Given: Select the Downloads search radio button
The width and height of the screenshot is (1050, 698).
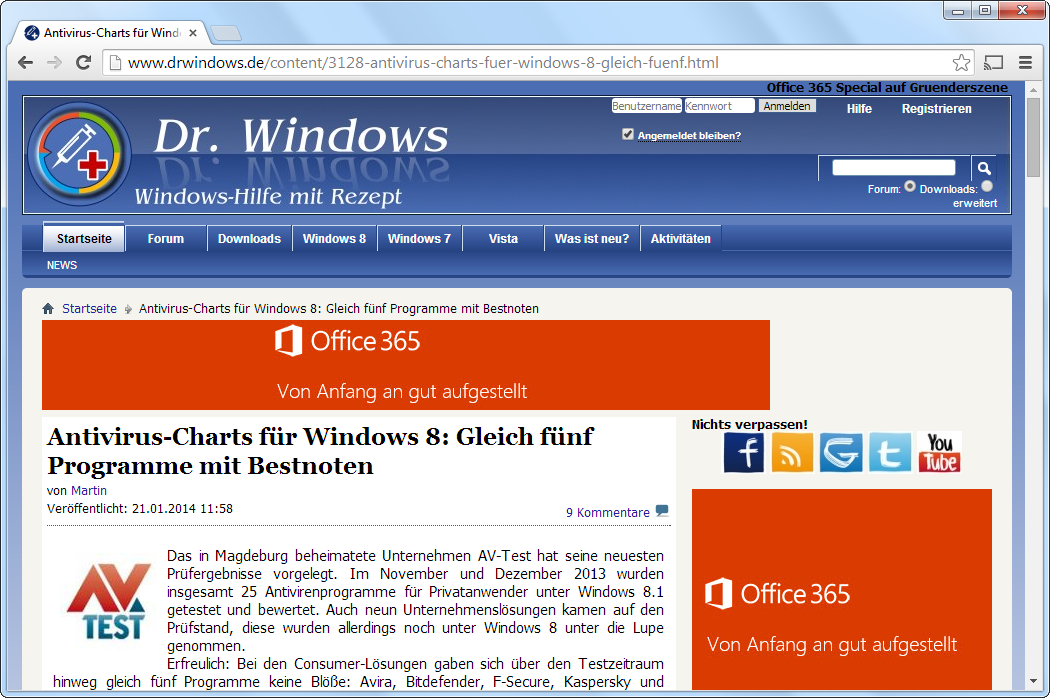Looking at the screenshot, I should coord(987,186).
